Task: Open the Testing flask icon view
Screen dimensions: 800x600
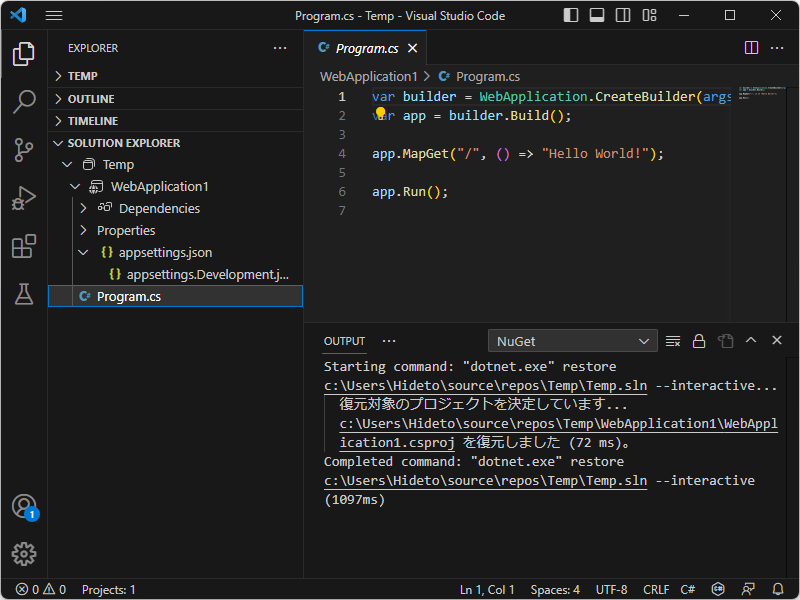Action: tap(24, 294)
